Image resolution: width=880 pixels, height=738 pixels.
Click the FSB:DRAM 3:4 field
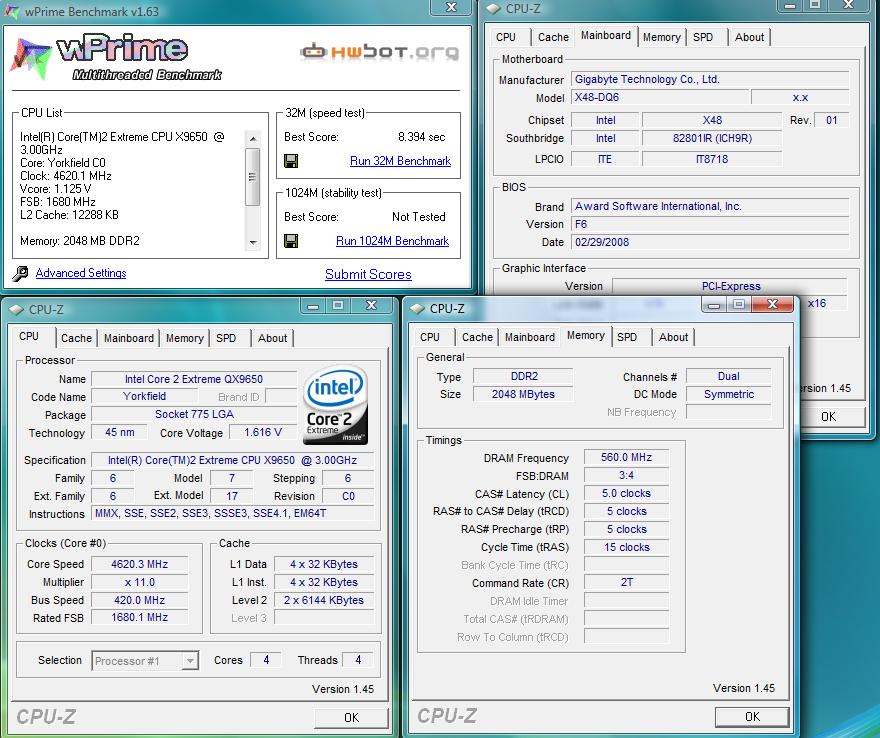[626, 475]
